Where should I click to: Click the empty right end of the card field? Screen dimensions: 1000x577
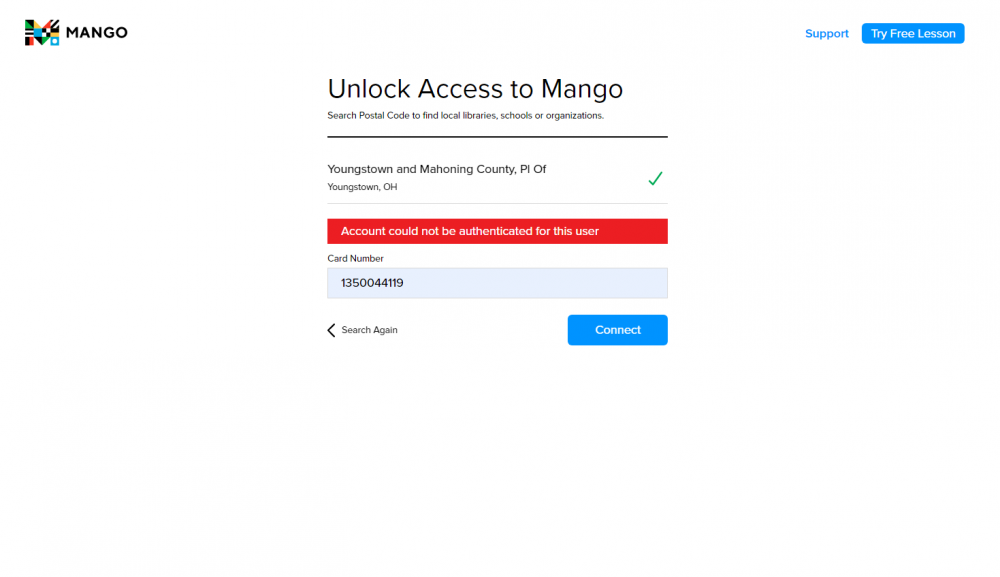pos(640,283)
